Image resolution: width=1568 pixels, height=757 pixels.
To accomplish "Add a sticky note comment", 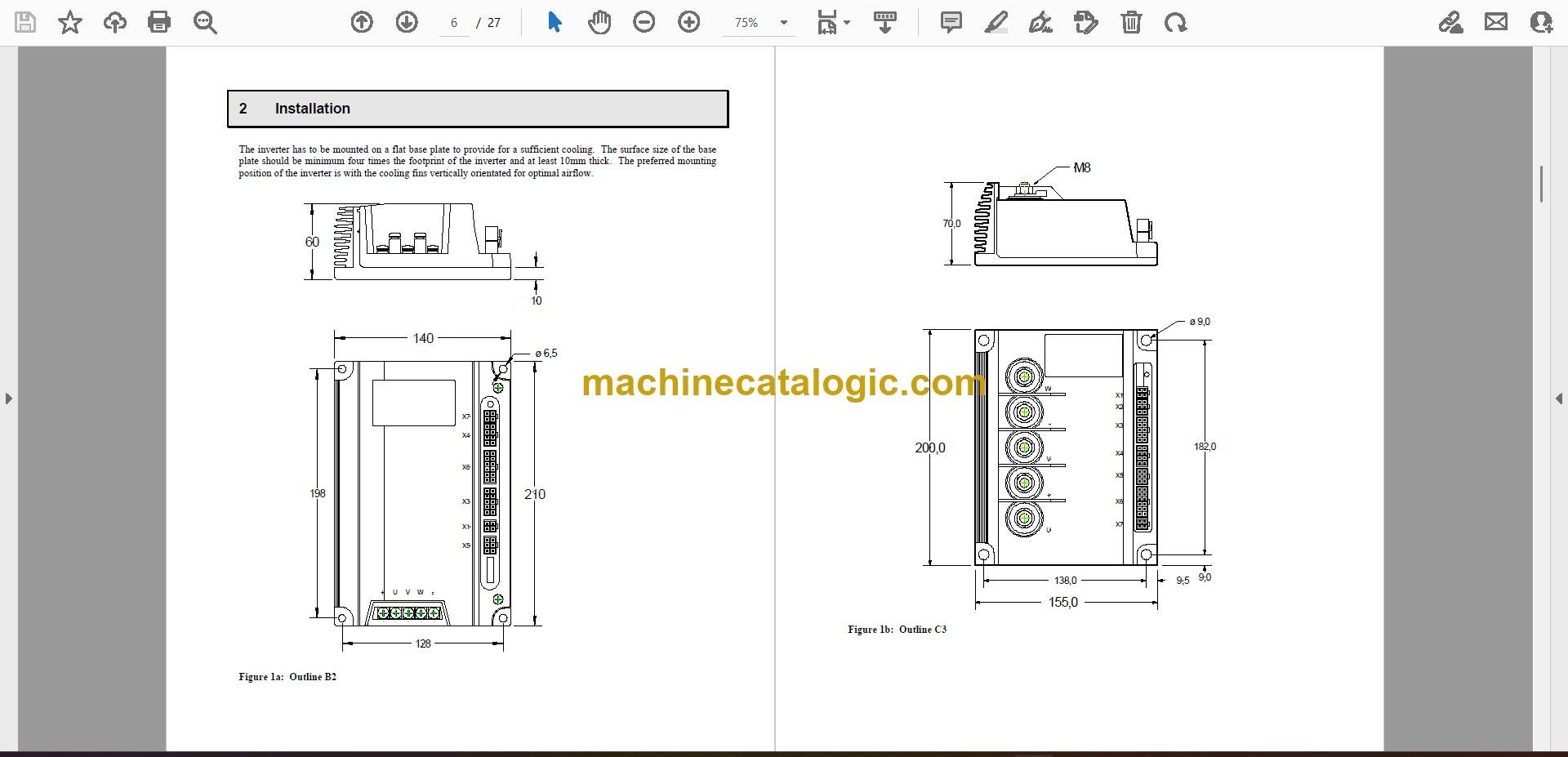I will [x=951, y=22].
